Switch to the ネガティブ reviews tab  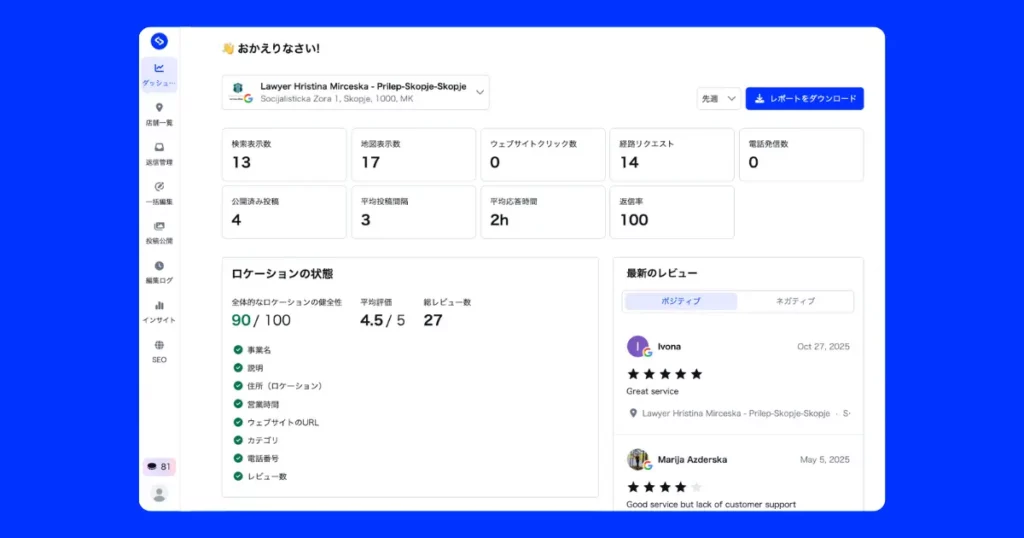795,301
